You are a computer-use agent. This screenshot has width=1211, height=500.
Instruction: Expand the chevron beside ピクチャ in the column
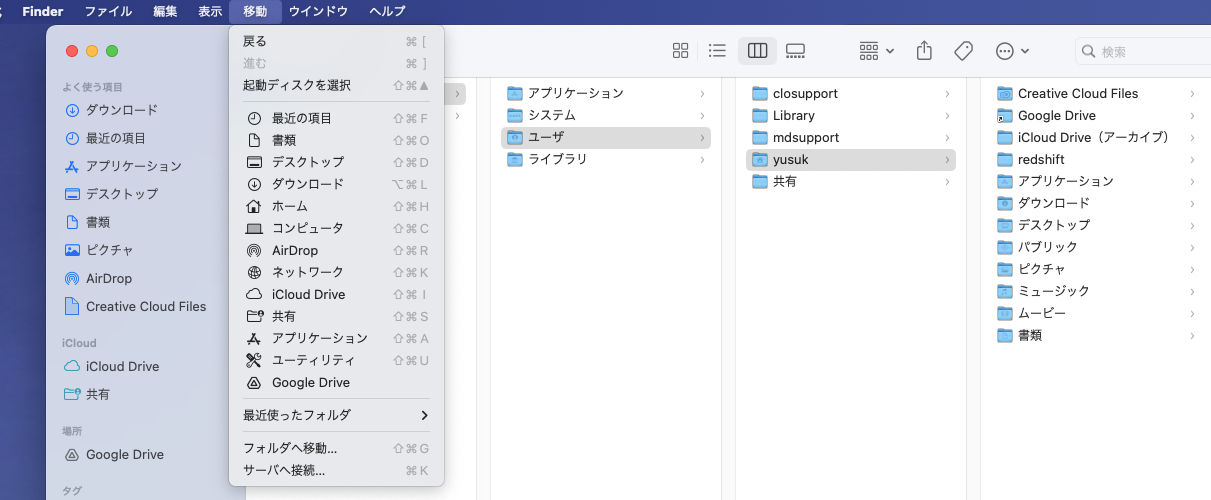[1192, 269]
